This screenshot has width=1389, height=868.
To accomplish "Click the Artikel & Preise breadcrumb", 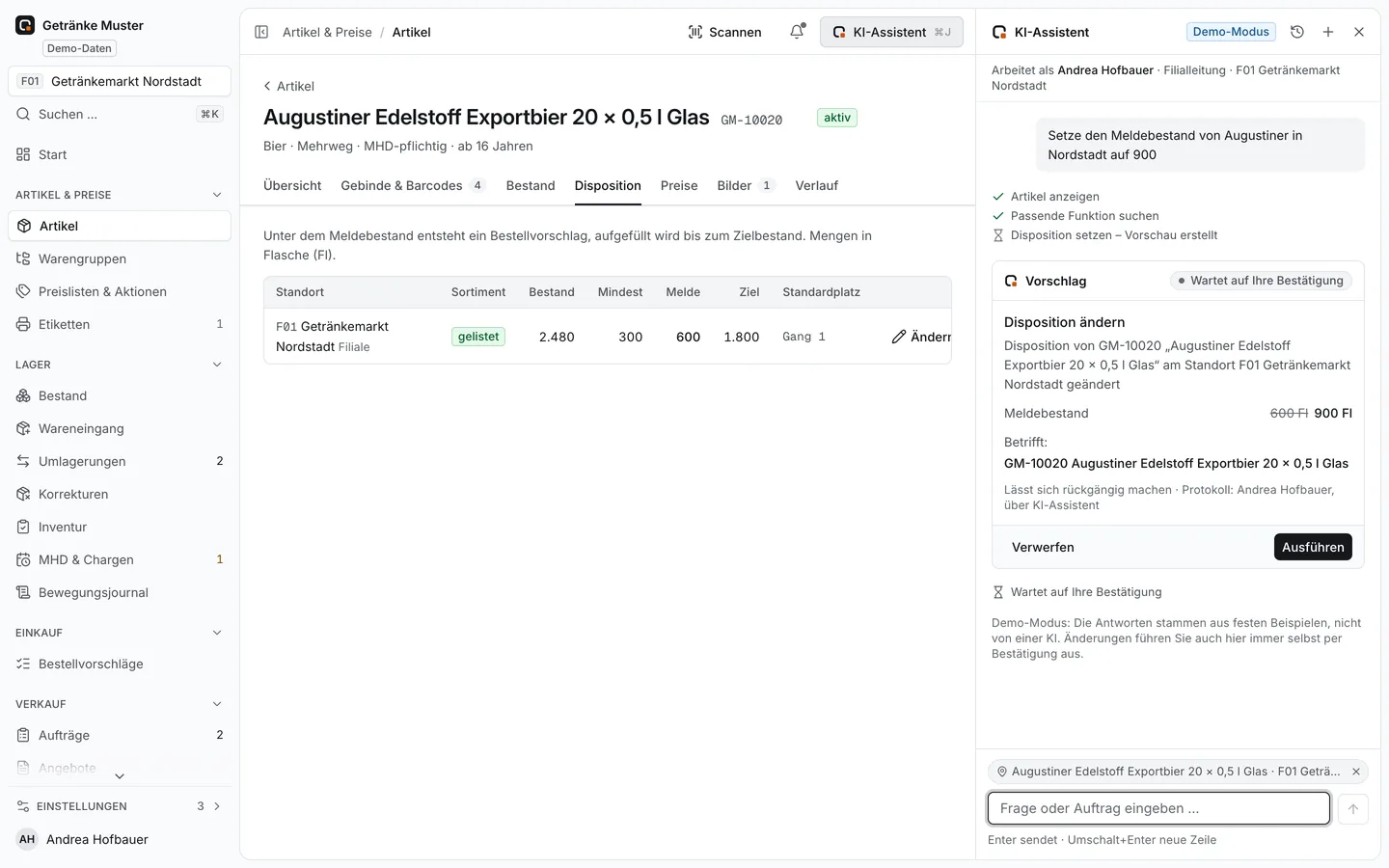I will (x=327, y=32).
